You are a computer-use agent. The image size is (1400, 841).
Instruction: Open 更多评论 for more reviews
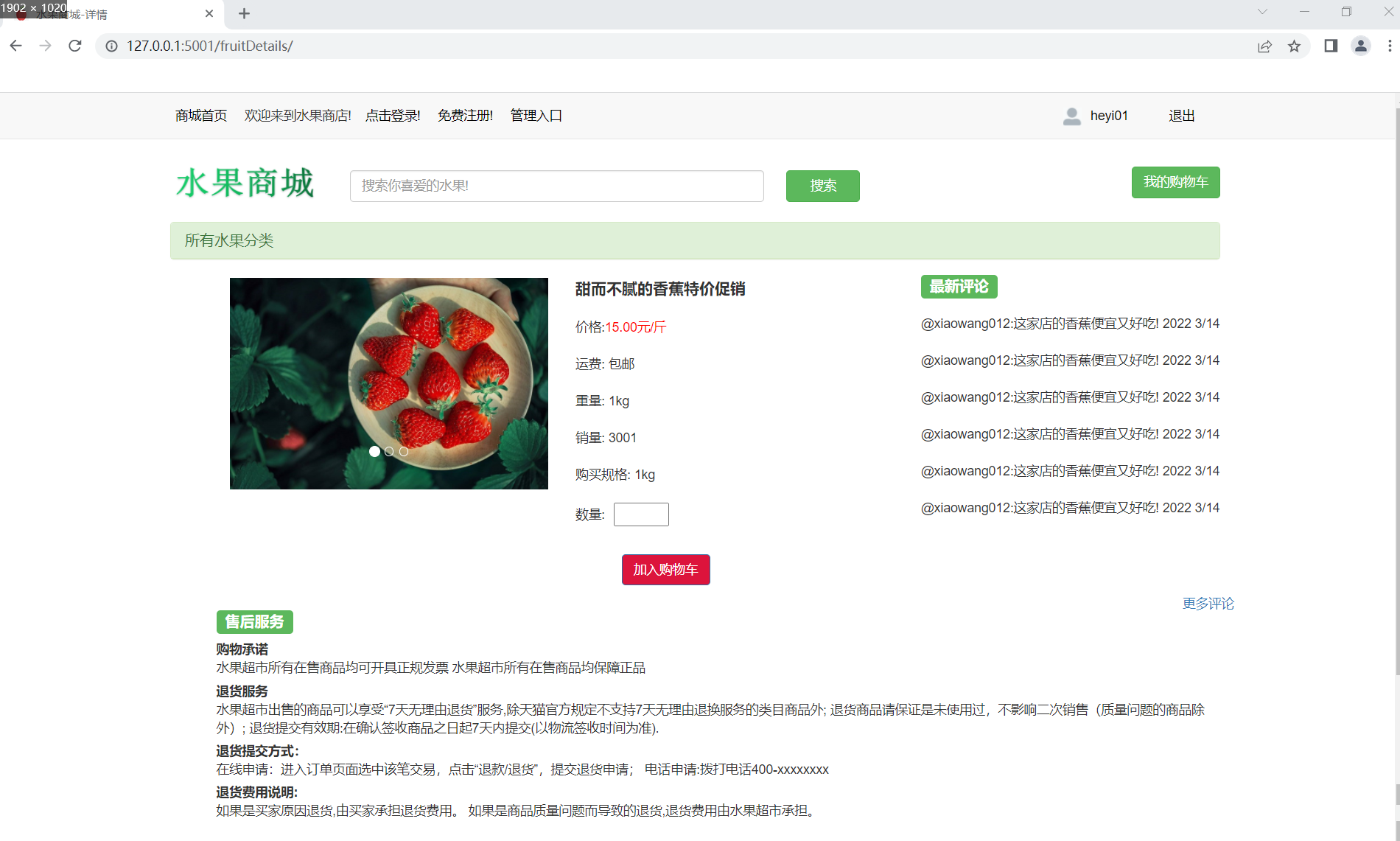[x=1208, y=604]
